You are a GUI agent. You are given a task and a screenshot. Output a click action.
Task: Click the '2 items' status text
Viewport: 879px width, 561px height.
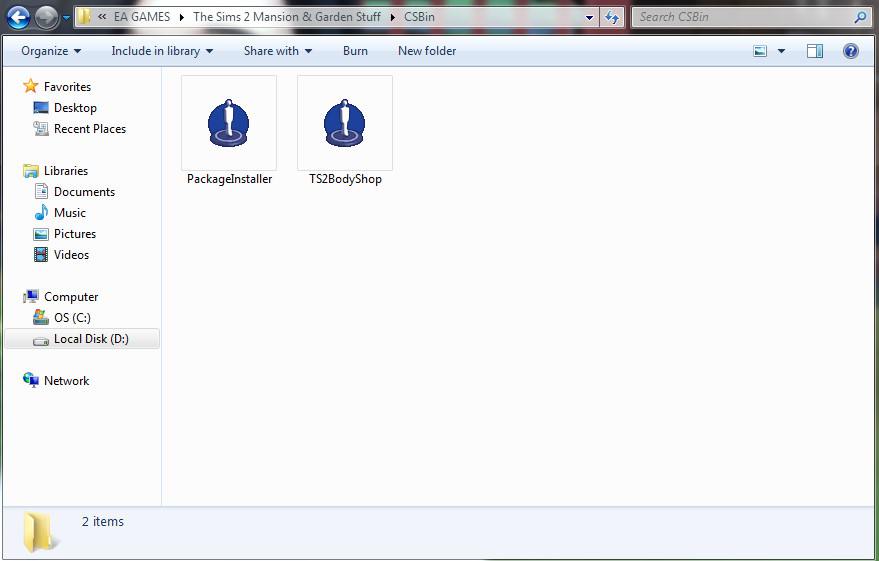(103, 522)
